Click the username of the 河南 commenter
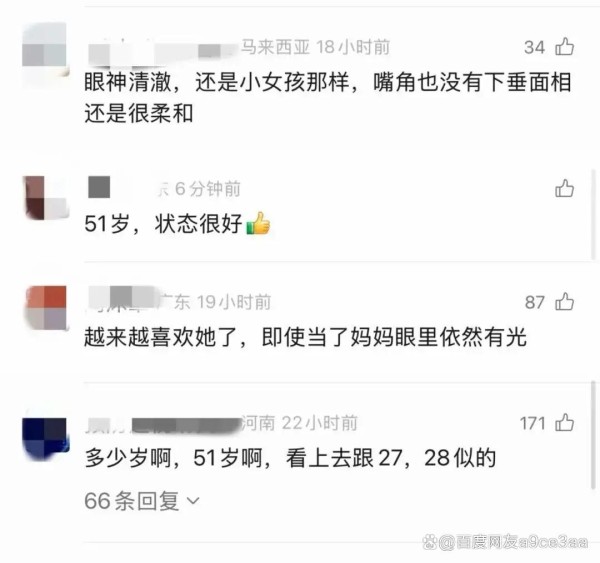 click(x=163, y=425)
